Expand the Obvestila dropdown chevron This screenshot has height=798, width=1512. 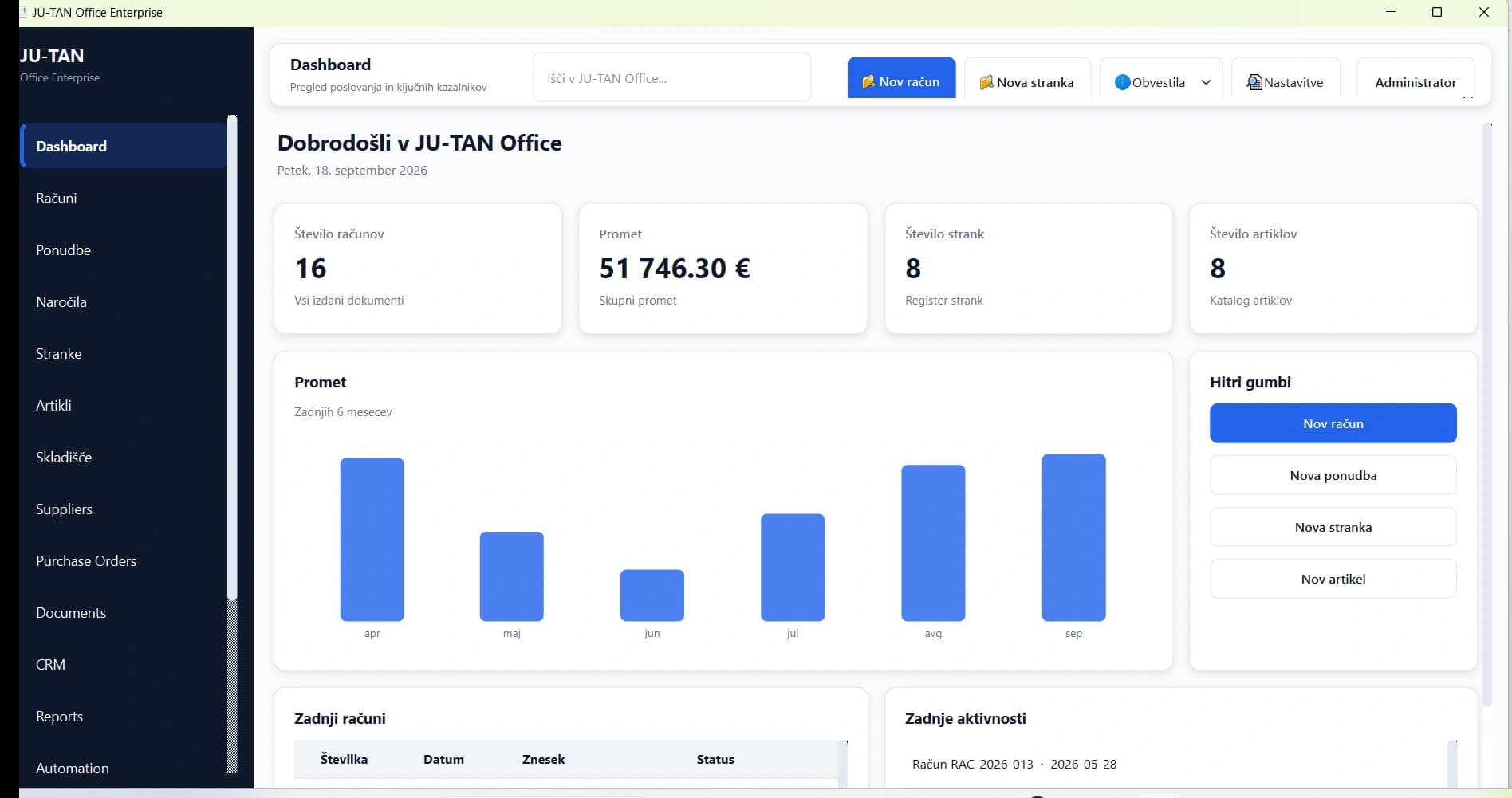pos(1206,82)
